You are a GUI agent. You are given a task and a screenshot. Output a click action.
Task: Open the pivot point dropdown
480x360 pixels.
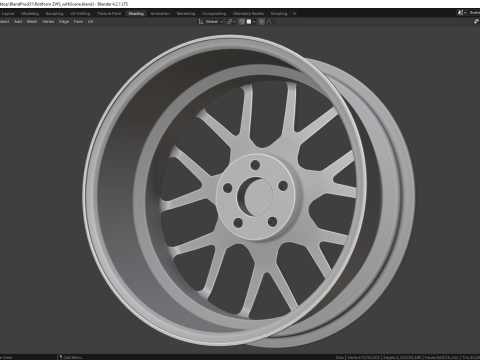point(231,22)
